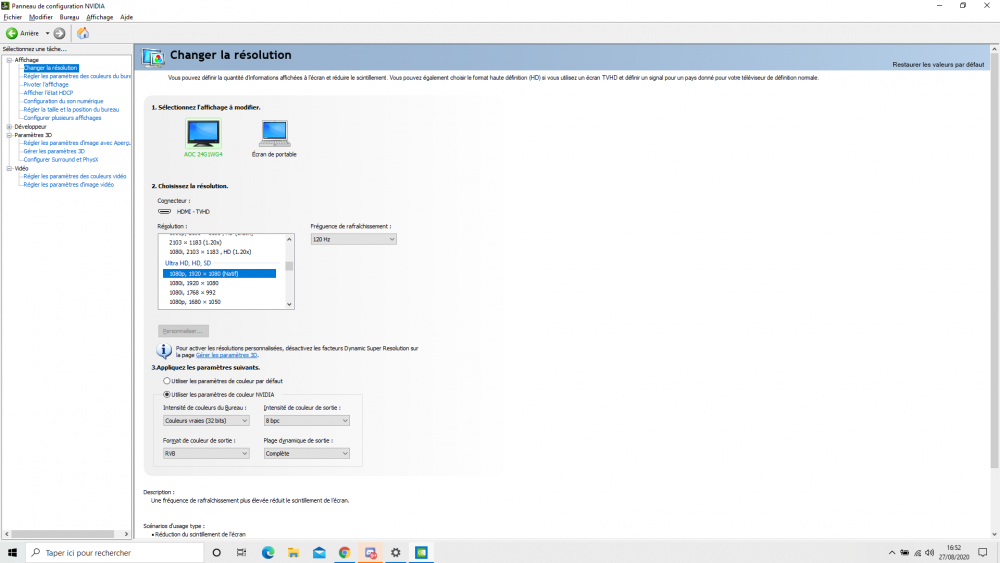Open Configuration du son numérique task
Image resolution: width=1000 pixels, height=563 pixels.
click(x=63, y=101)
